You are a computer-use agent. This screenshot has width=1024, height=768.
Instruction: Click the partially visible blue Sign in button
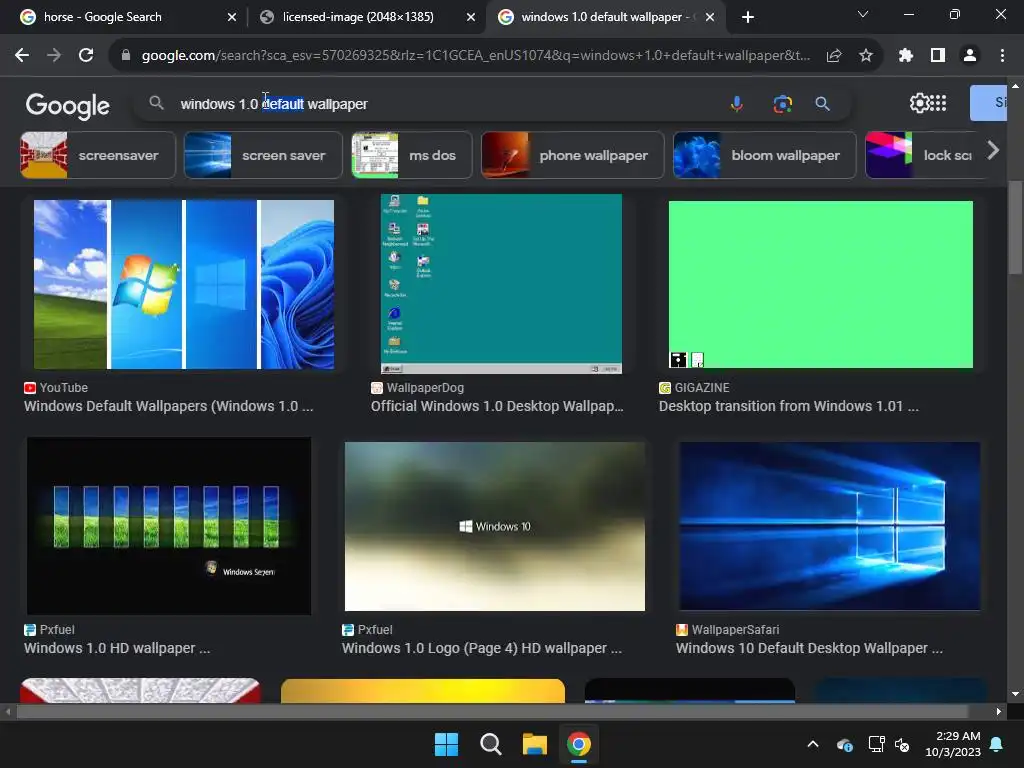[x=988, y=103]
